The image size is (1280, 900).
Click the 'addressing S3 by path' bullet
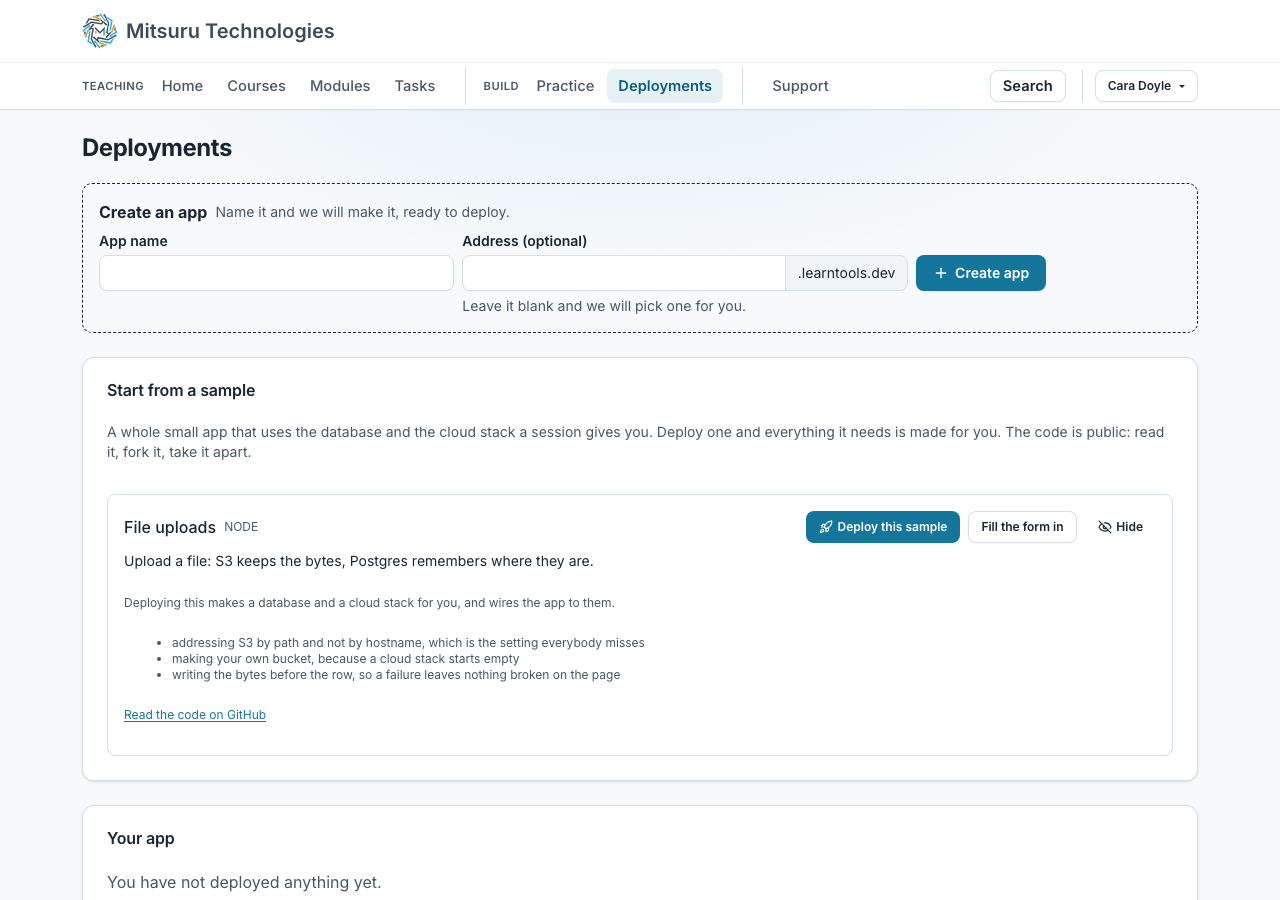pyautogui.click(x=408, y=643)
